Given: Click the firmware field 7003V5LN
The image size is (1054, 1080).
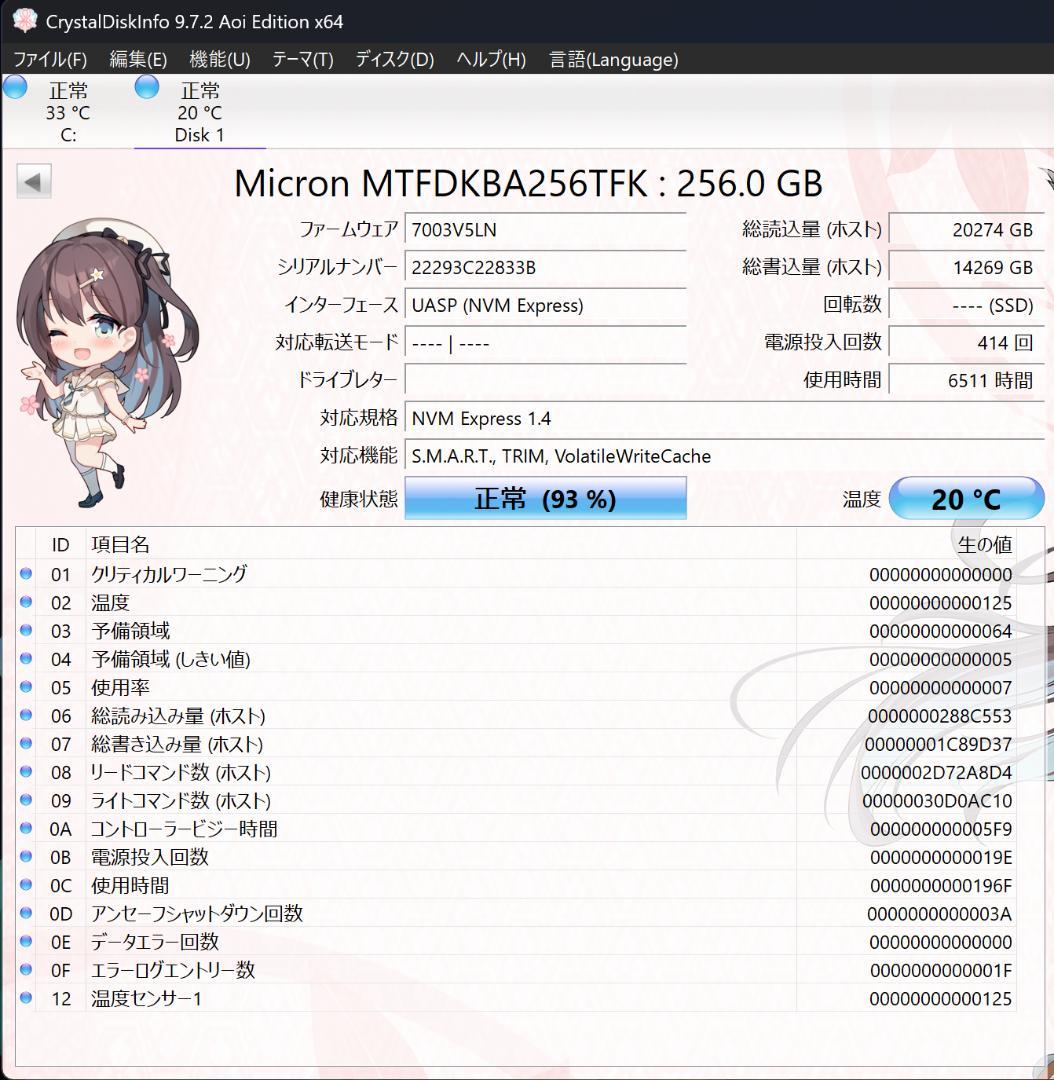Looking at the screenshot, I should pos(546,230).
